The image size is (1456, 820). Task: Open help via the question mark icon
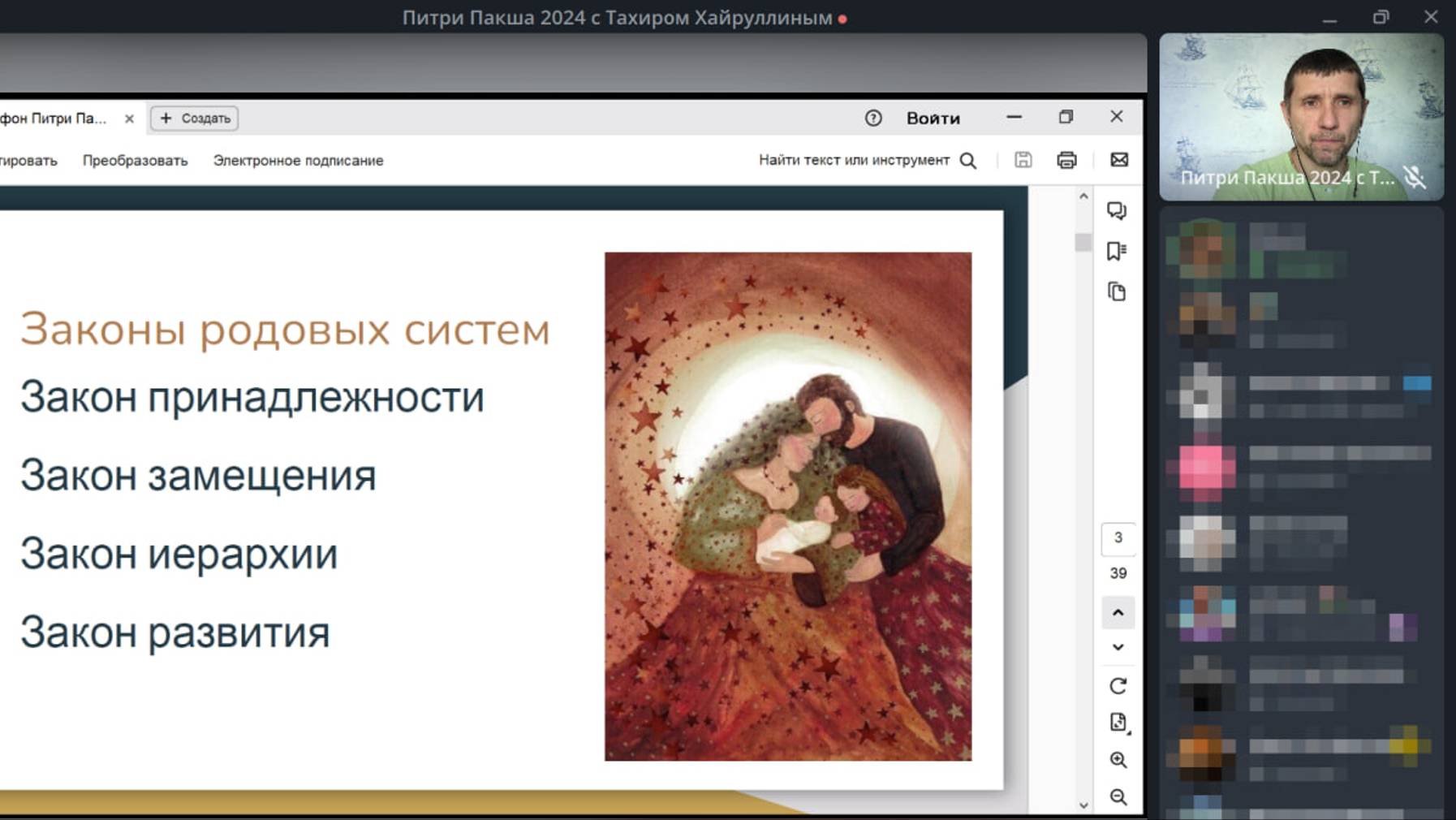click(x=872, y=118)
